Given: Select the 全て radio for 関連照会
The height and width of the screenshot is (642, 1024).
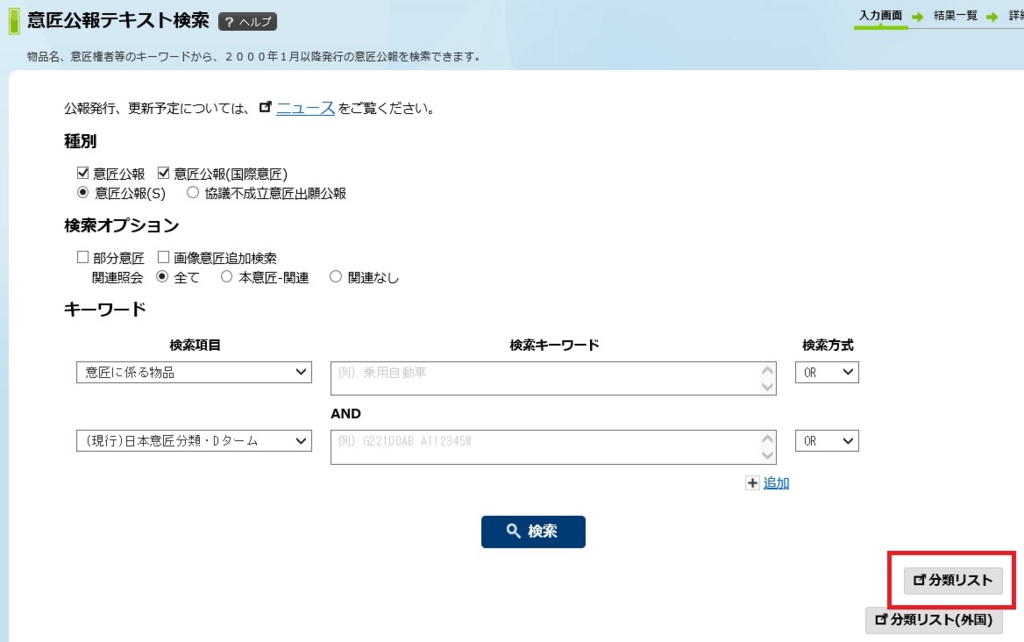Looking at the screenshot, I should (x=162, y=277).
